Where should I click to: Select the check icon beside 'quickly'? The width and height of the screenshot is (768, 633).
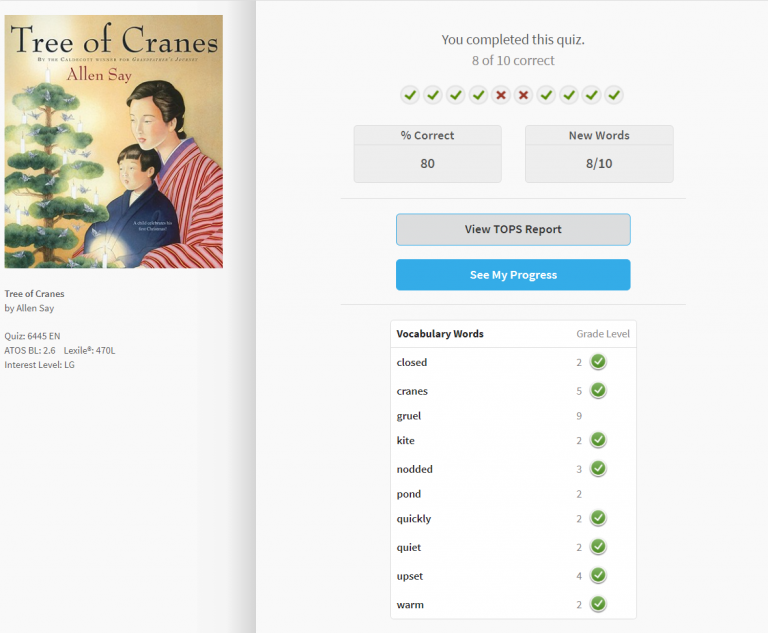pyautogui.click(x=598, y=518)
